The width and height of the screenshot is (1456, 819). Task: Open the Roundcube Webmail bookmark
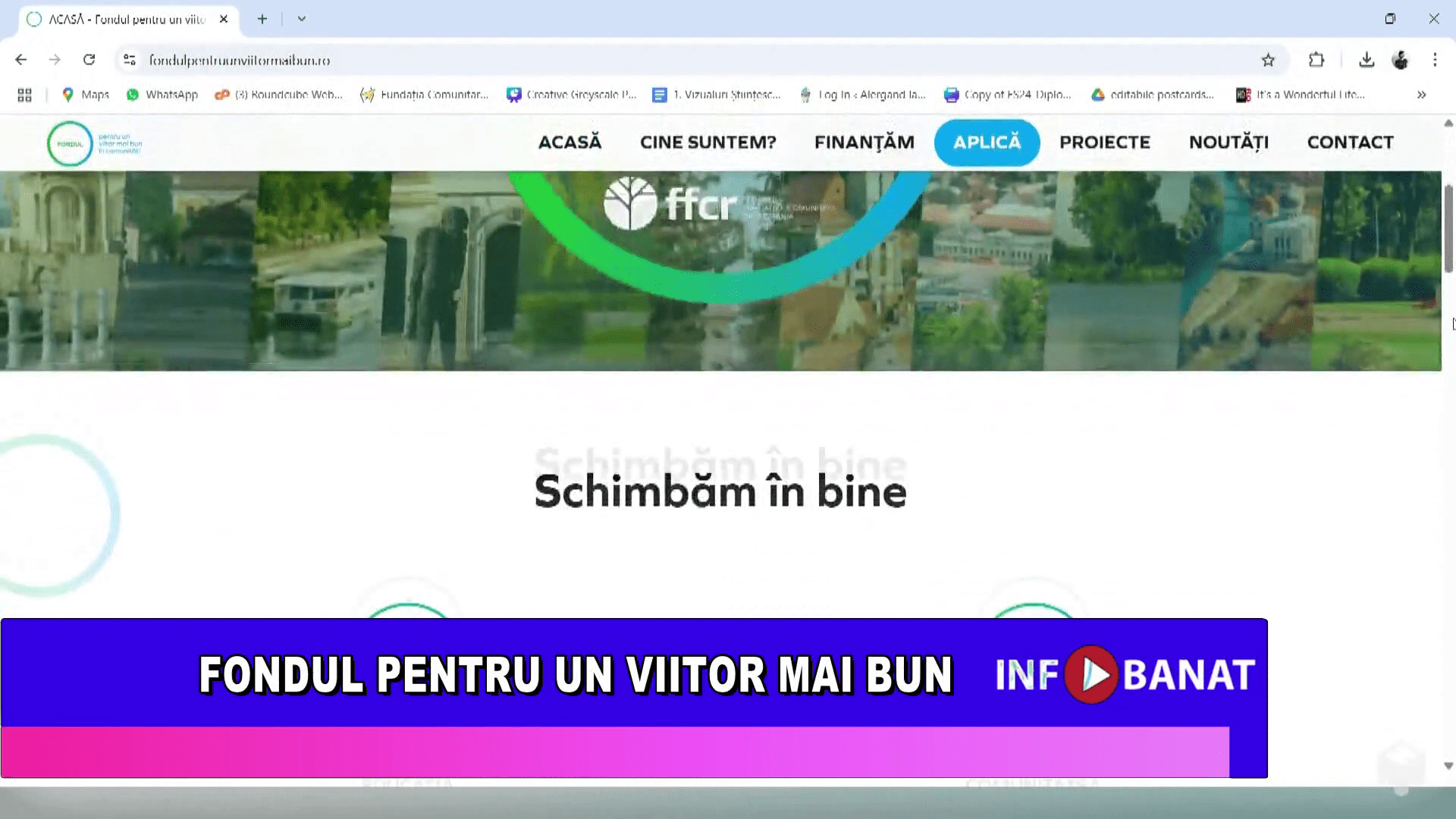tap(278, 95)
